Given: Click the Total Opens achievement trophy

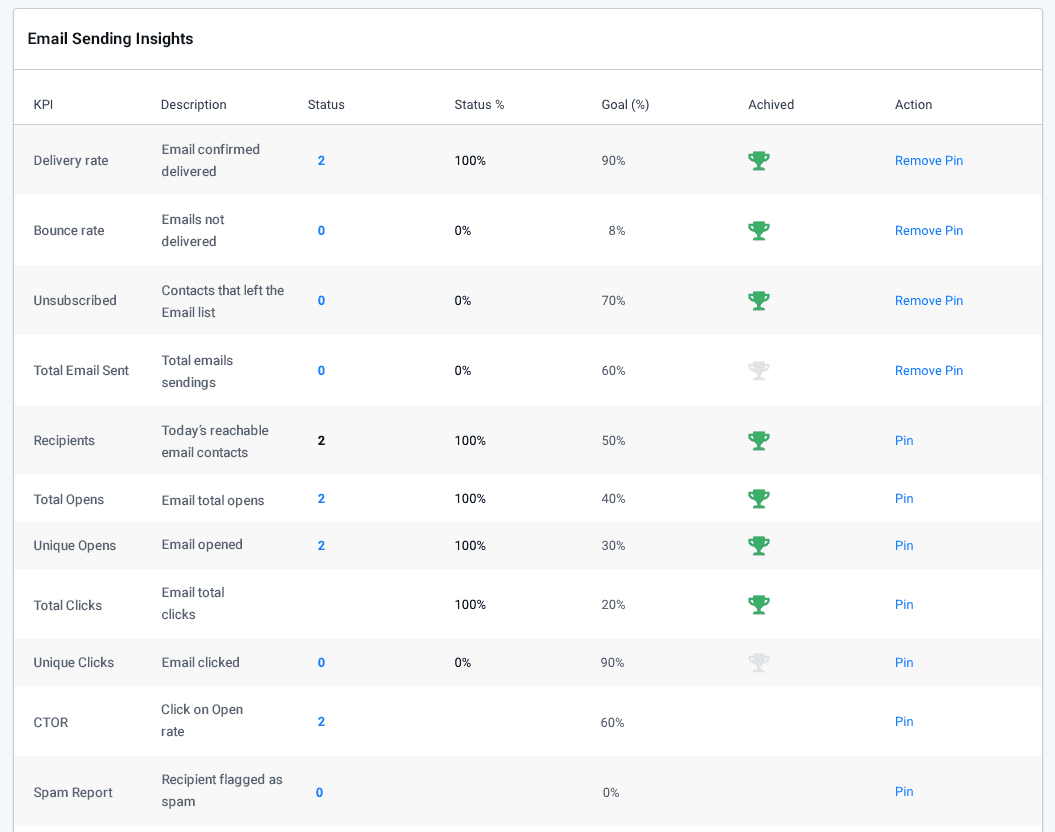Looking at the screenshot, I should pos(759,498).
